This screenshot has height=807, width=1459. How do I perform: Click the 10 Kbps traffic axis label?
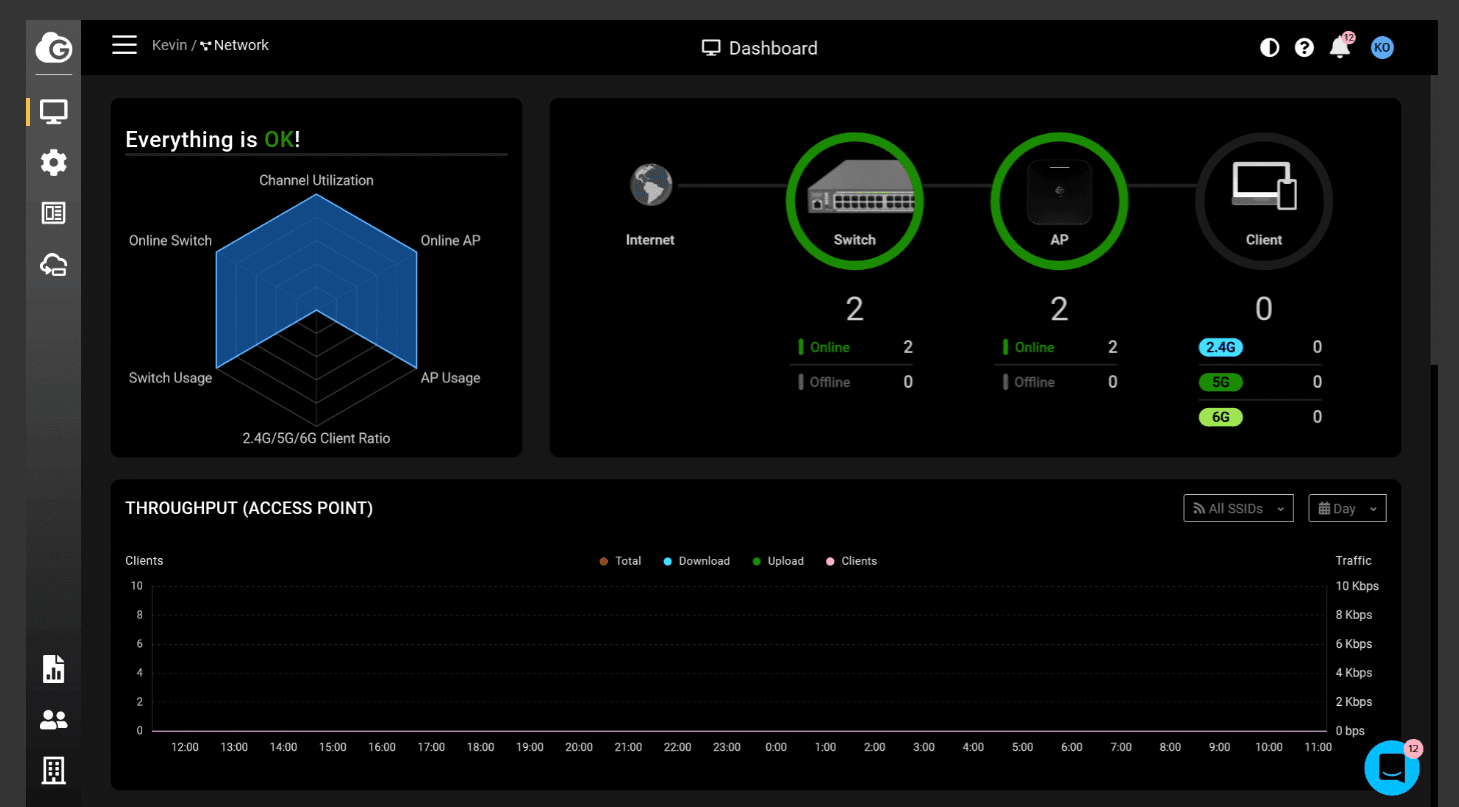click(1357, 586)
